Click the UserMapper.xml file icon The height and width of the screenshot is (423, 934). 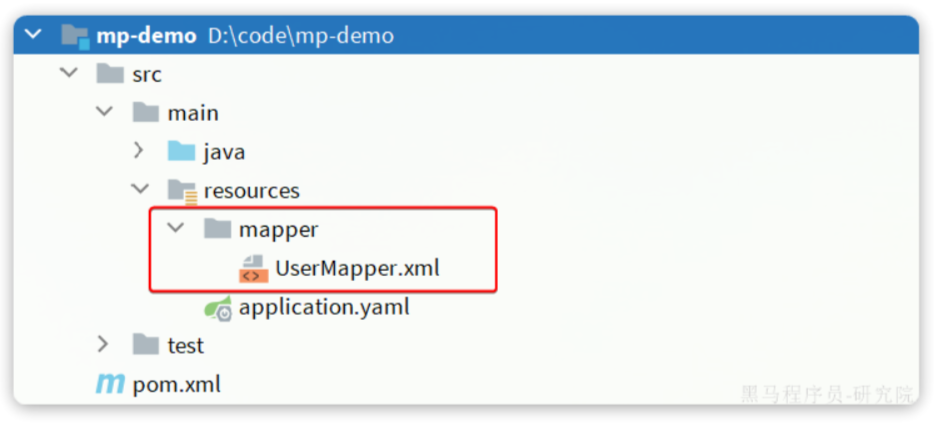click(253, 268)
